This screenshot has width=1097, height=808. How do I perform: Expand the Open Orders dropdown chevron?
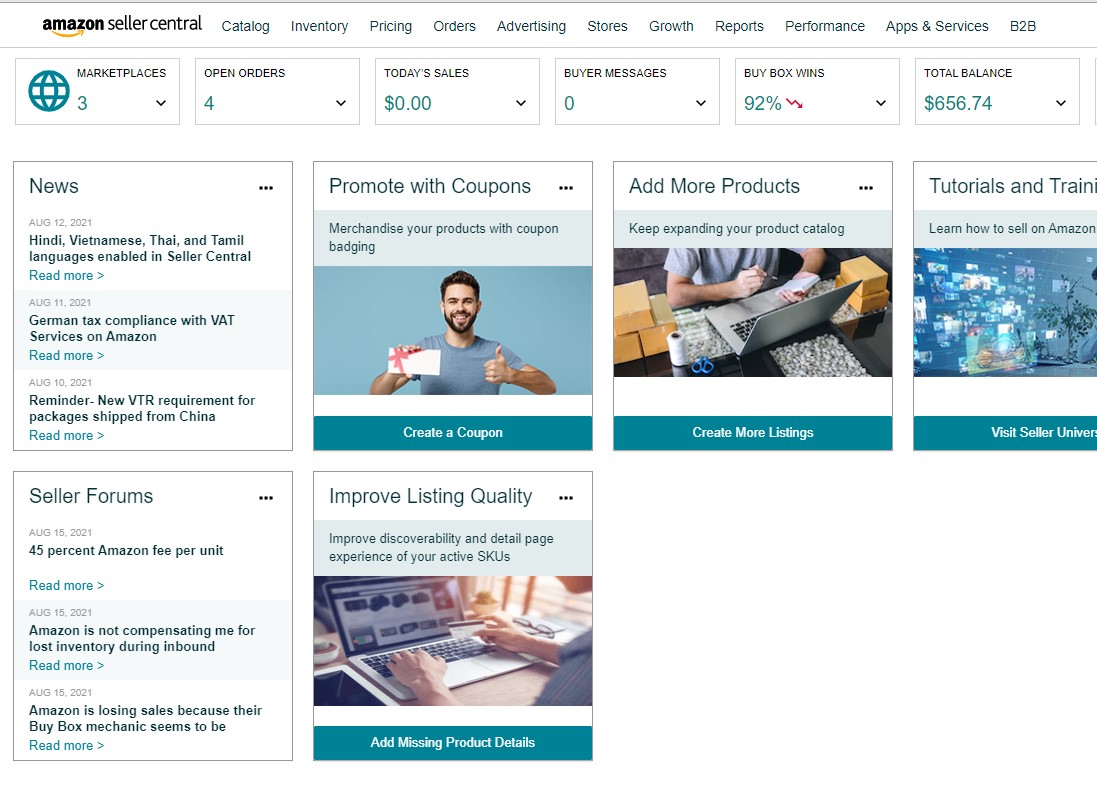[x=341, y=103]
